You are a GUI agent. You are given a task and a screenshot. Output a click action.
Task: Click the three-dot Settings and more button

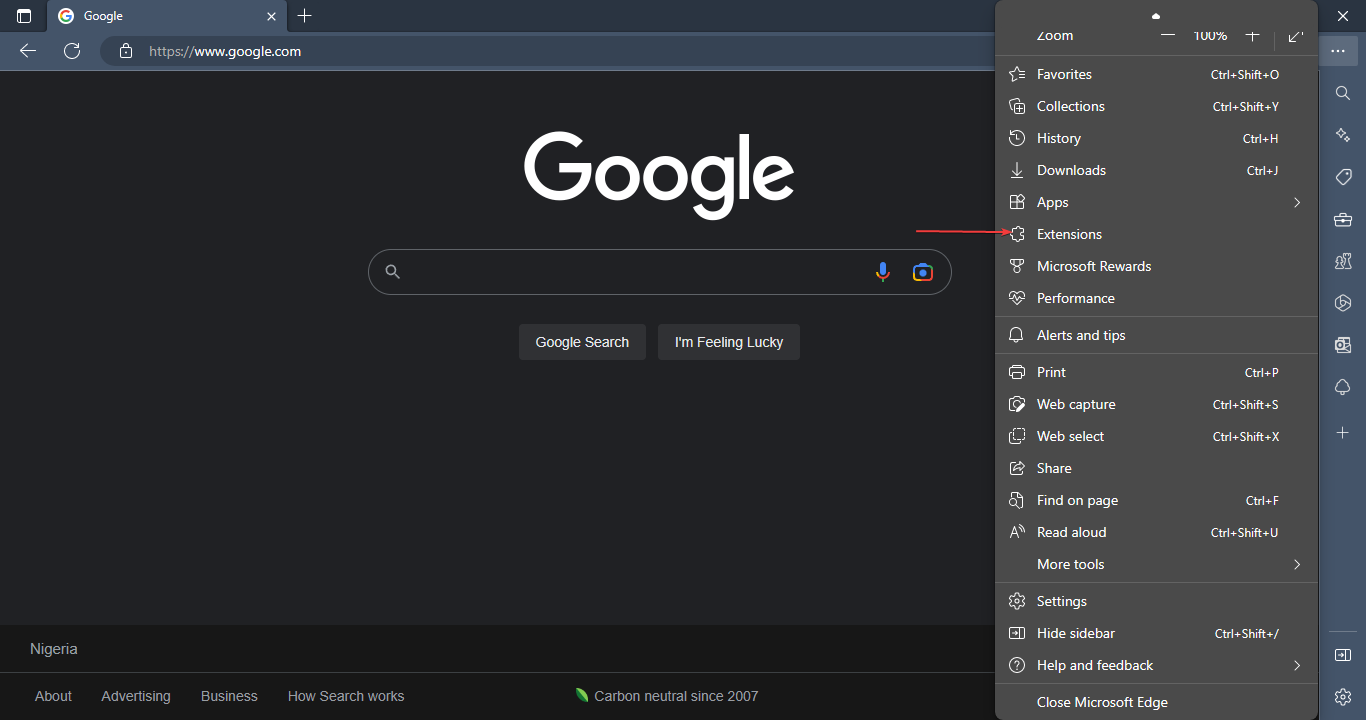[1338, 51]
